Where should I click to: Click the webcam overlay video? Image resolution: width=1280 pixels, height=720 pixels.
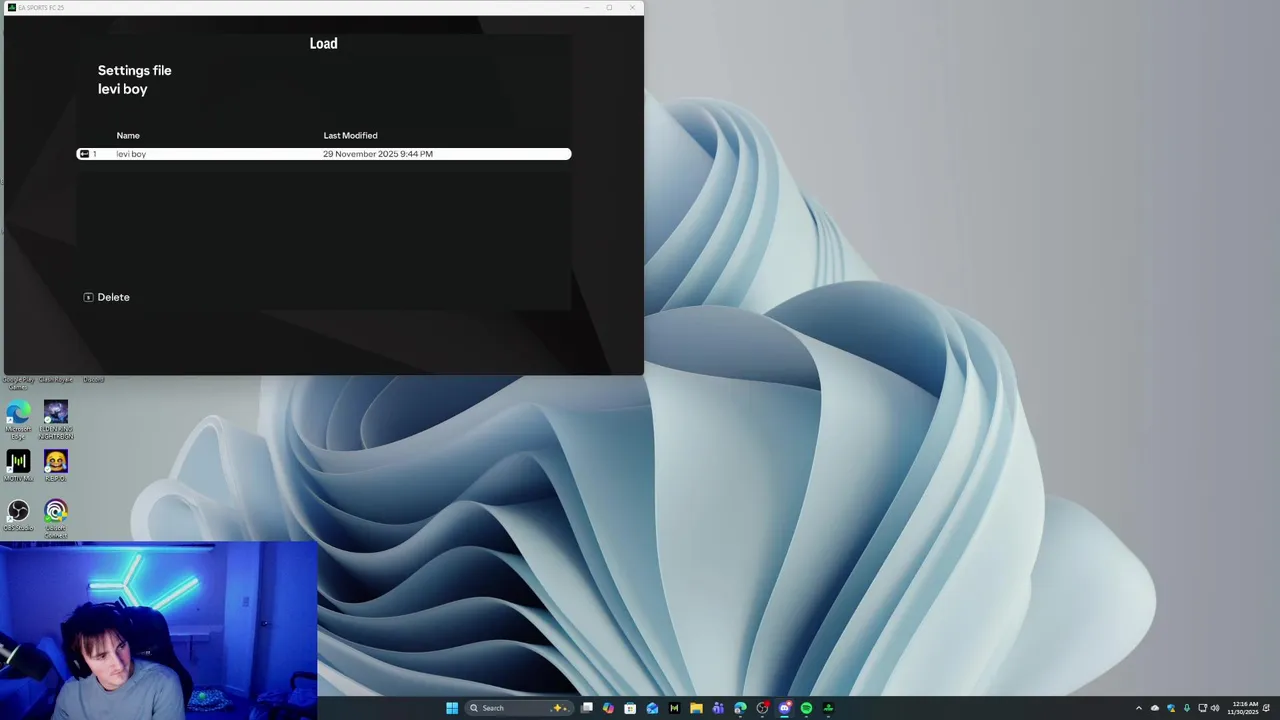coord(159,631)
